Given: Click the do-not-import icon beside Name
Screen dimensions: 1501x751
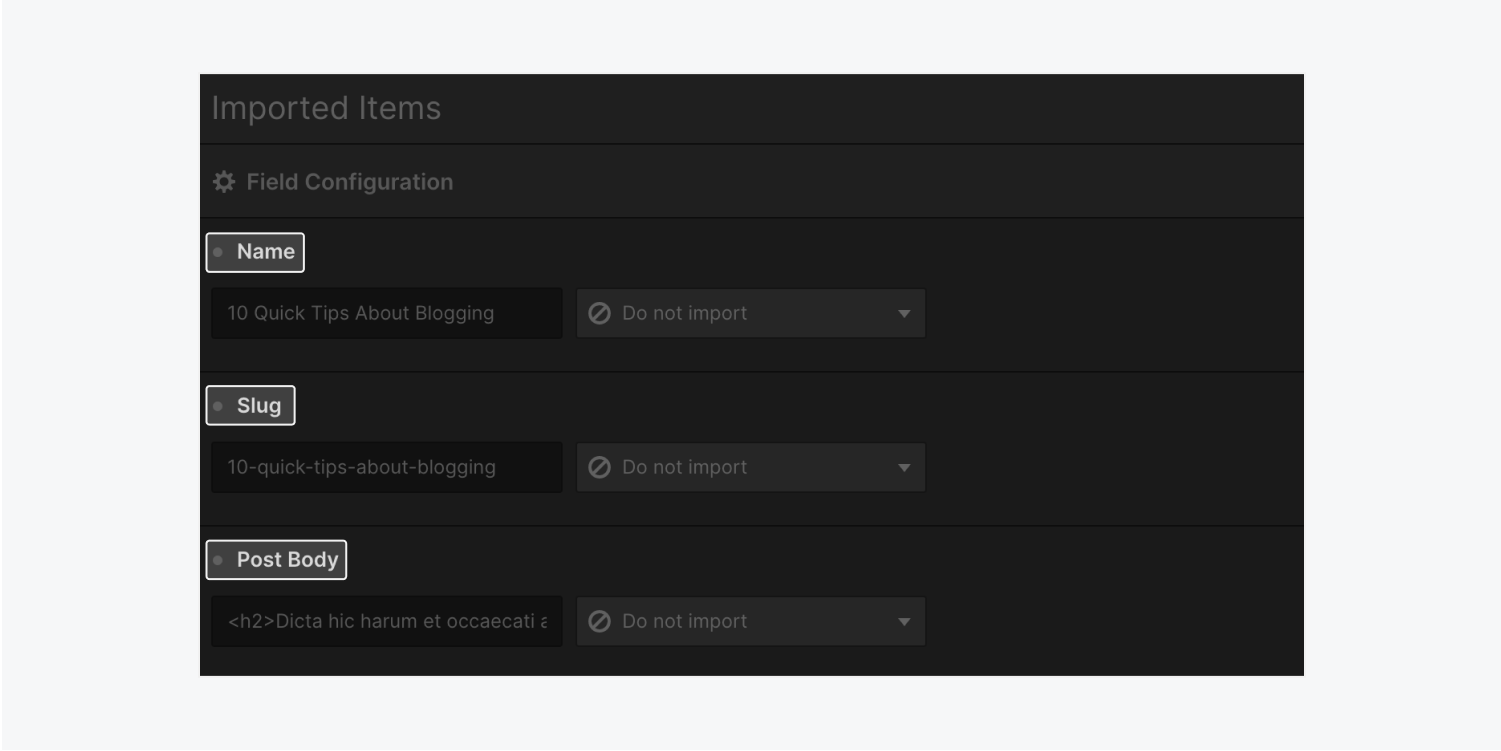Looking at the screenshot, I should 598,313.
